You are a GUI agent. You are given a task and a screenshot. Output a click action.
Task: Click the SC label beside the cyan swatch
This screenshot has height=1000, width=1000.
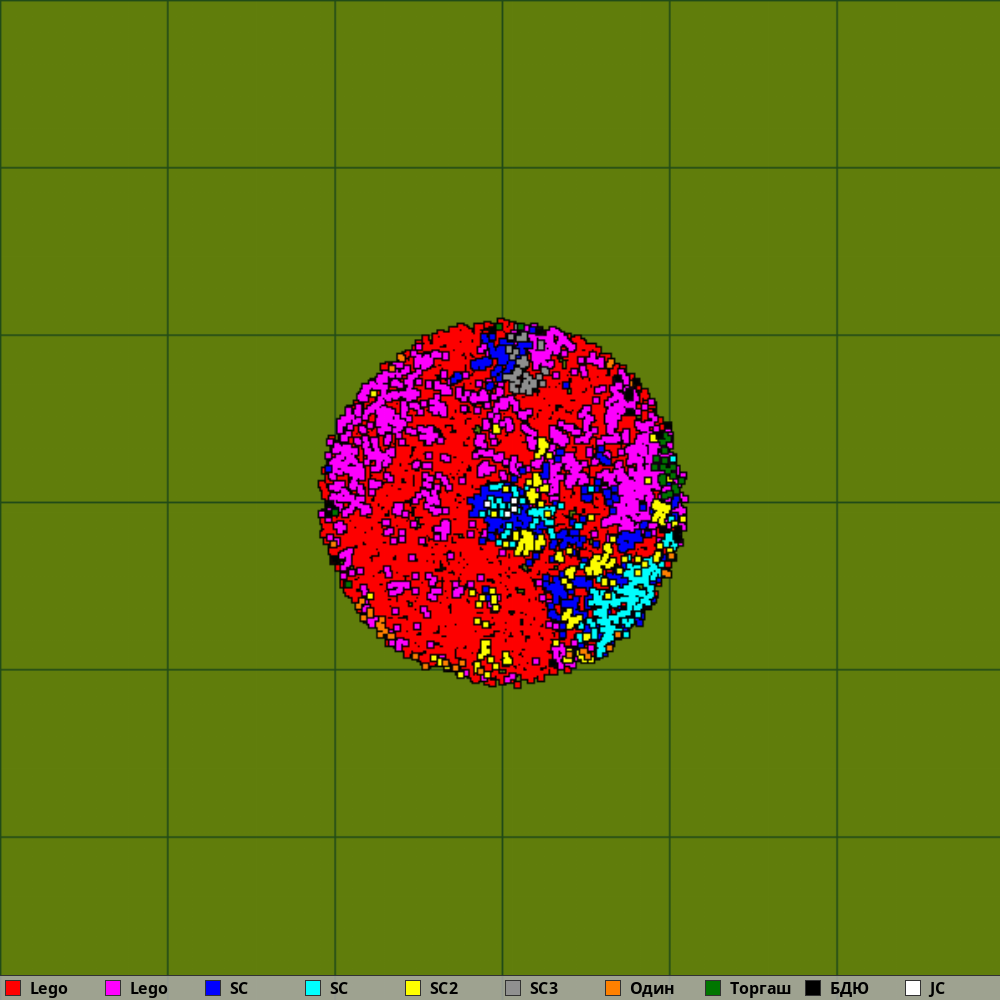pyautogui.click(x=339, y=988)
